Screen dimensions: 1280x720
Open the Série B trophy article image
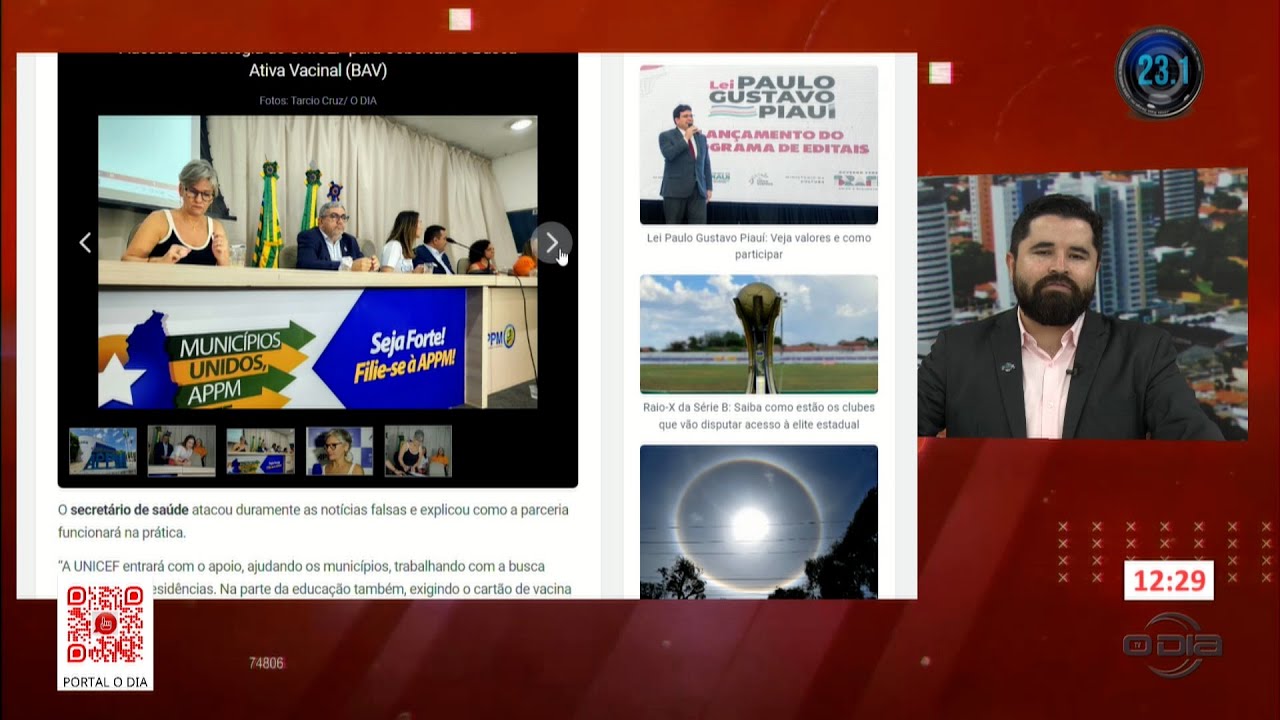pos(759,334)
